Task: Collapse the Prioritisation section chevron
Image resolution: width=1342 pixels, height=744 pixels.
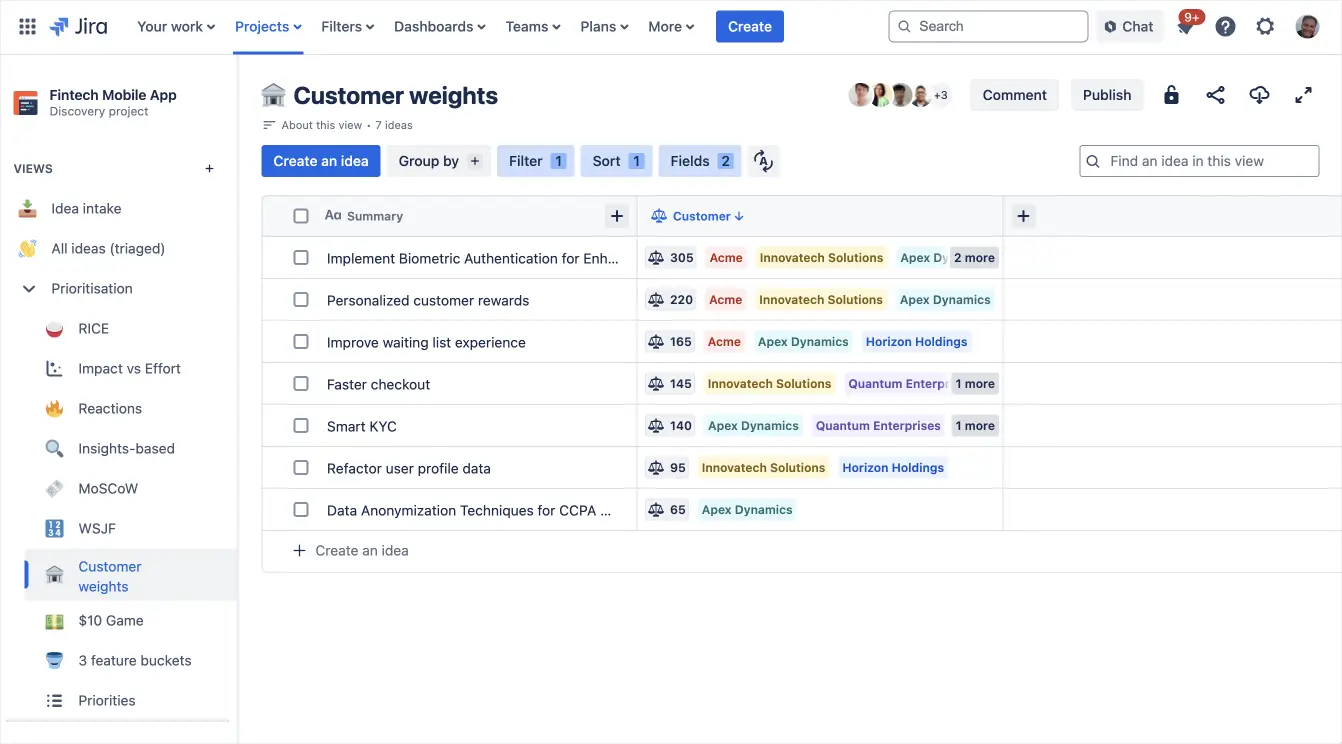Action: (28, 289)
